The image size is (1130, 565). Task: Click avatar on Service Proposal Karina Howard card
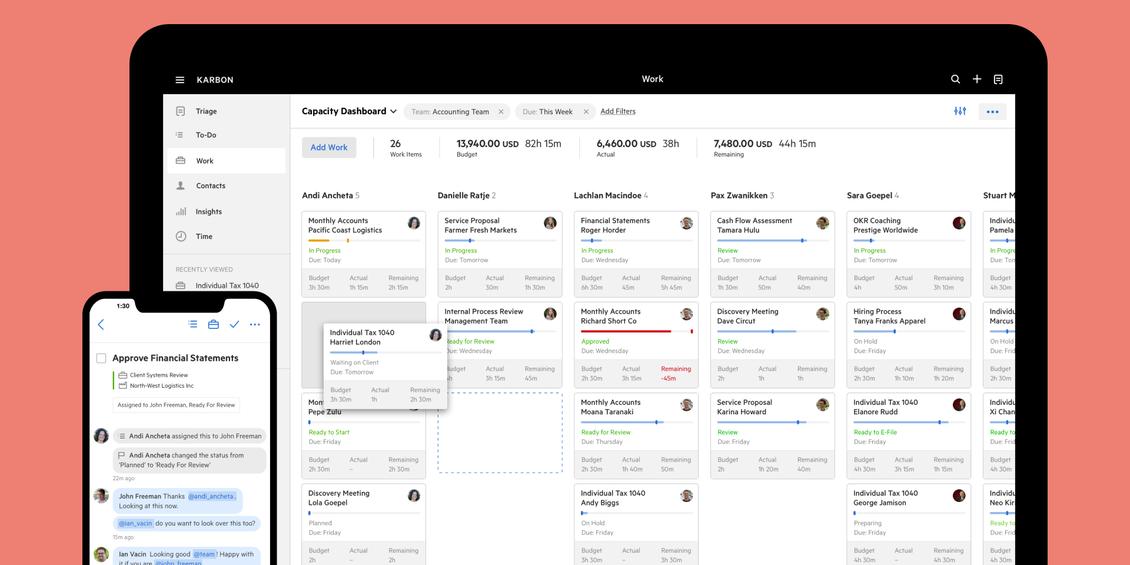click(822, 404)
